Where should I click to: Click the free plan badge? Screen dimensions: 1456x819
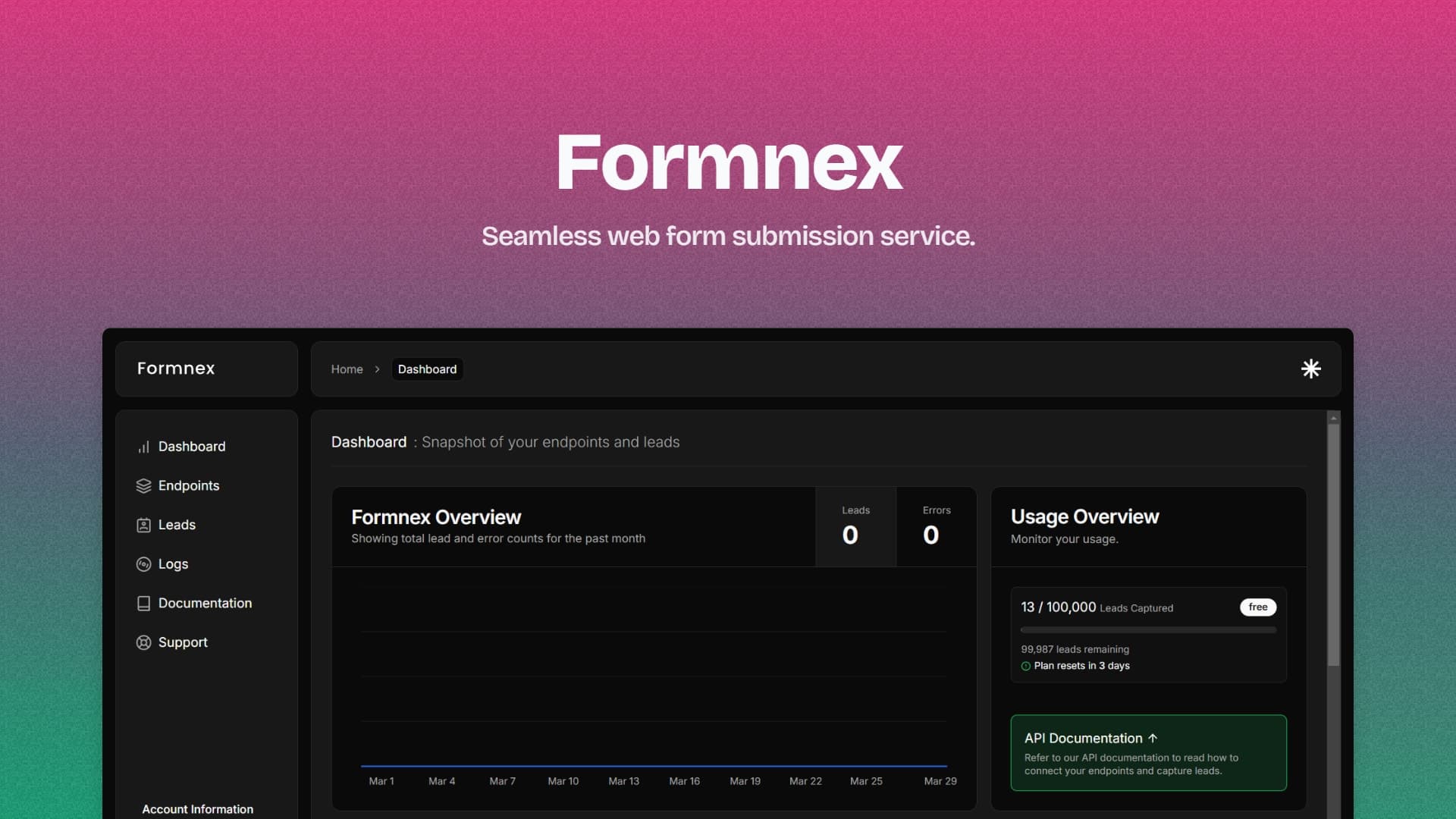pyautogui.click(x=1257, y=607)
